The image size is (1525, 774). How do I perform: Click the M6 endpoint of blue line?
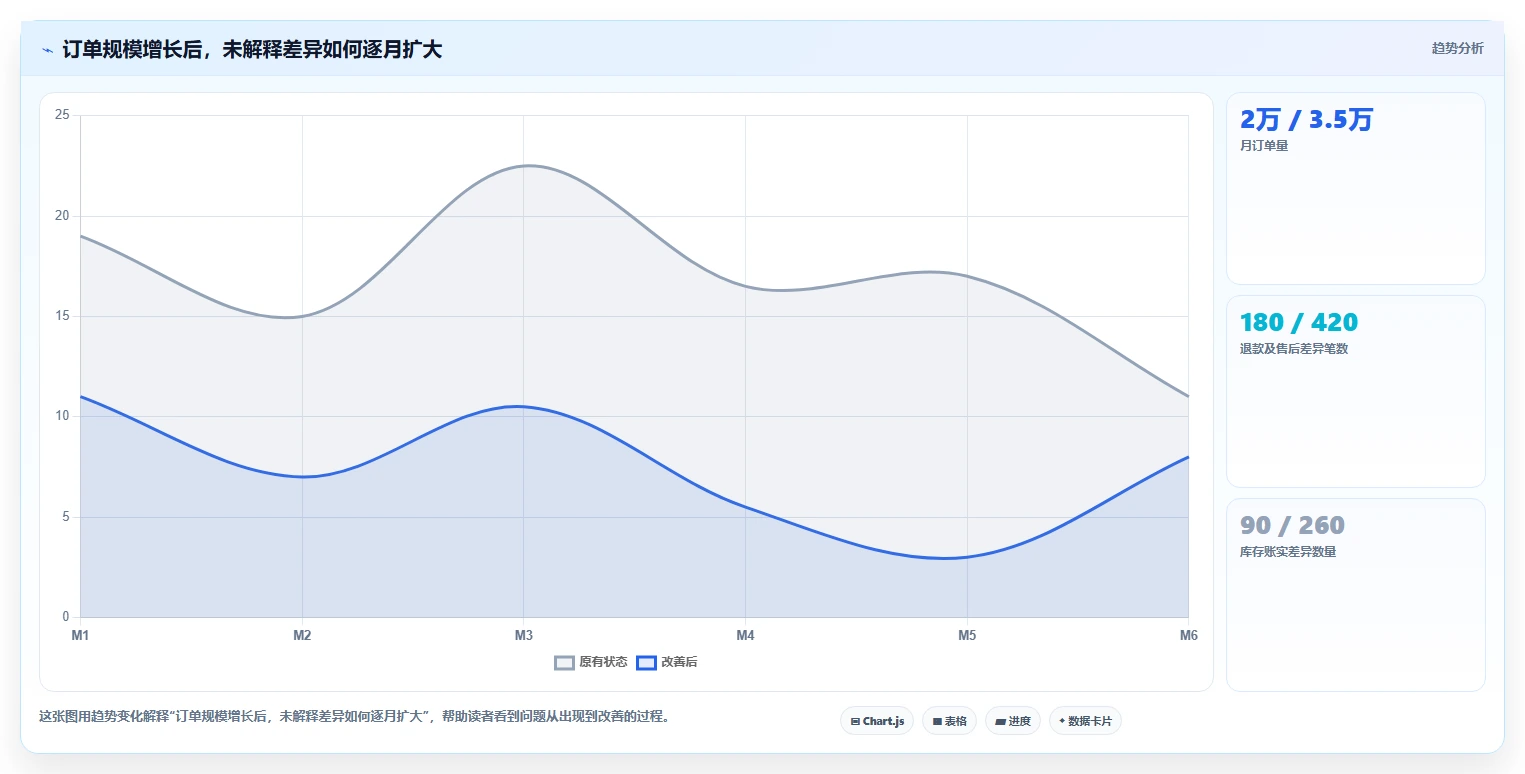(1188, 457)
